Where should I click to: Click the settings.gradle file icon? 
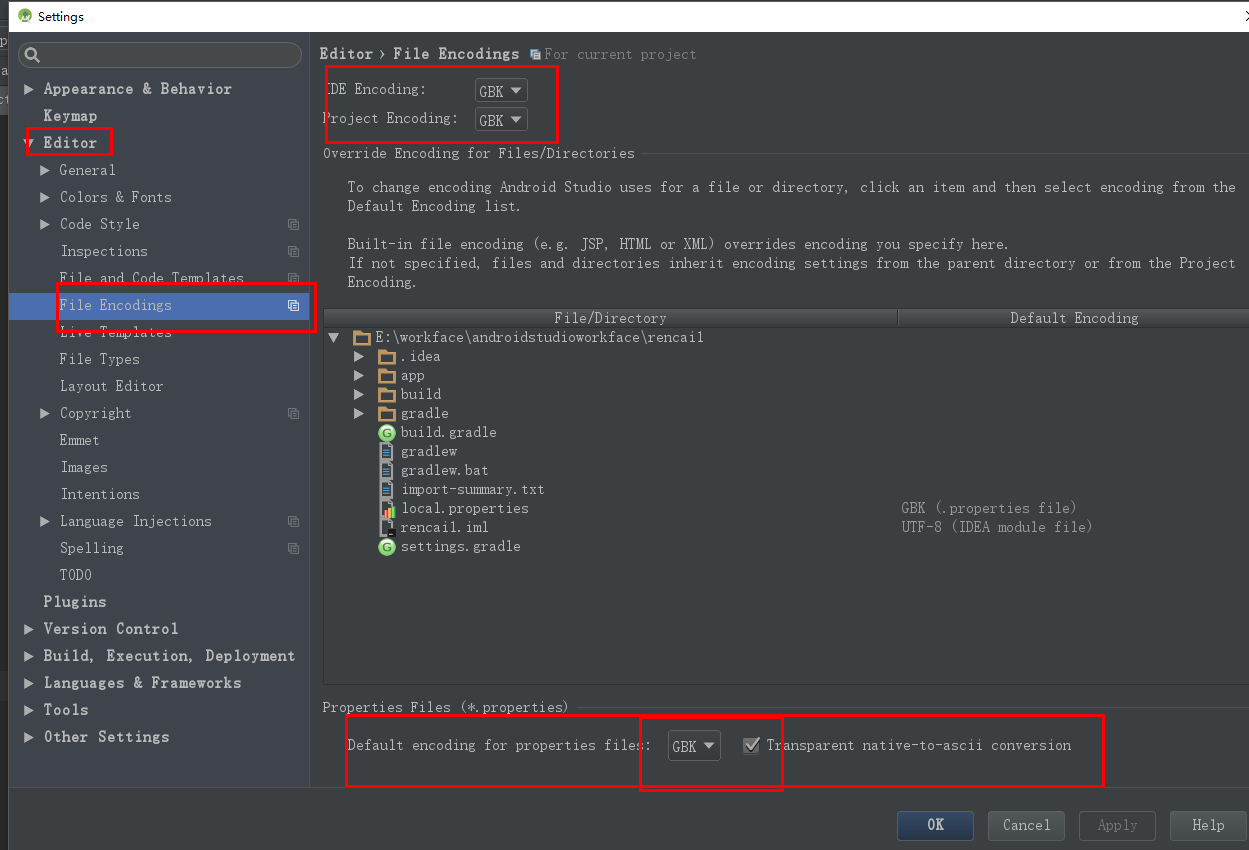click(387, 547)
